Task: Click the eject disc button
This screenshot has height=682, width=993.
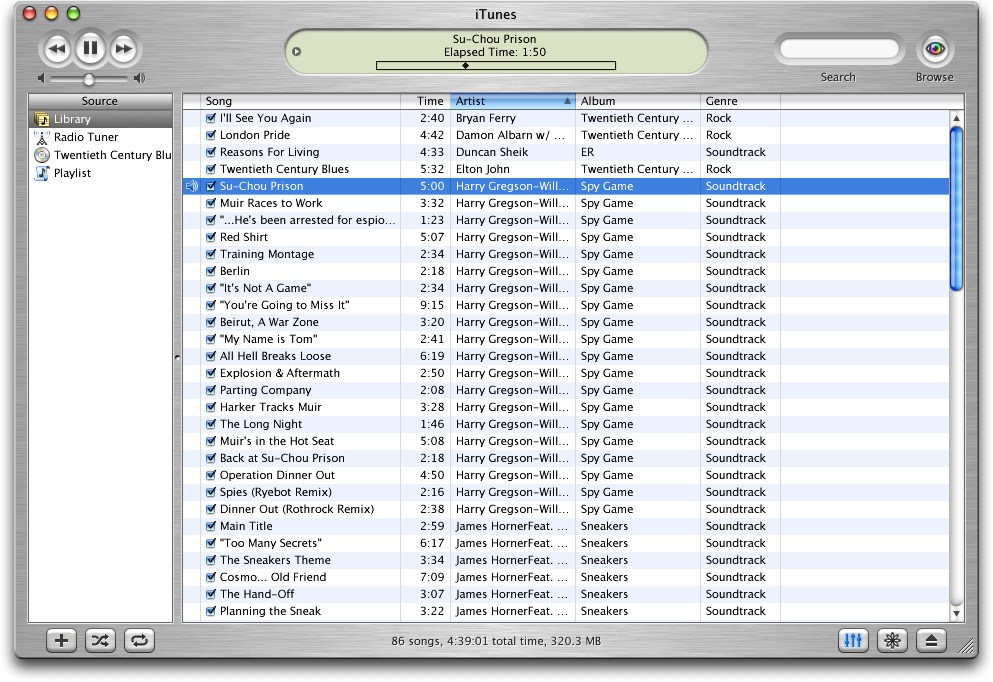Action: (931, 641)
